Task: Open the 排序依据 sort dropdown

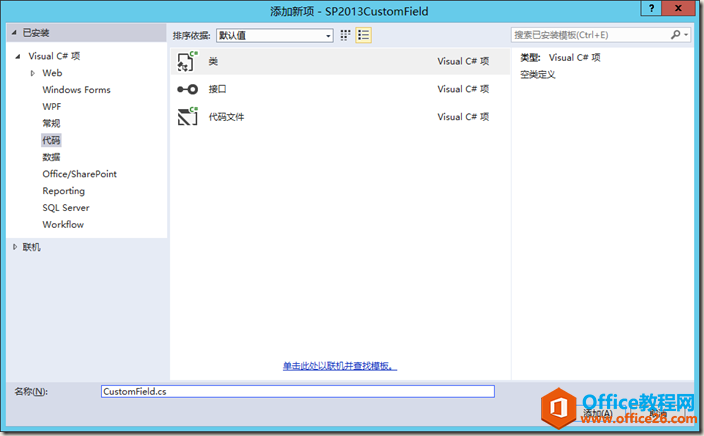Action: (274, 35)
